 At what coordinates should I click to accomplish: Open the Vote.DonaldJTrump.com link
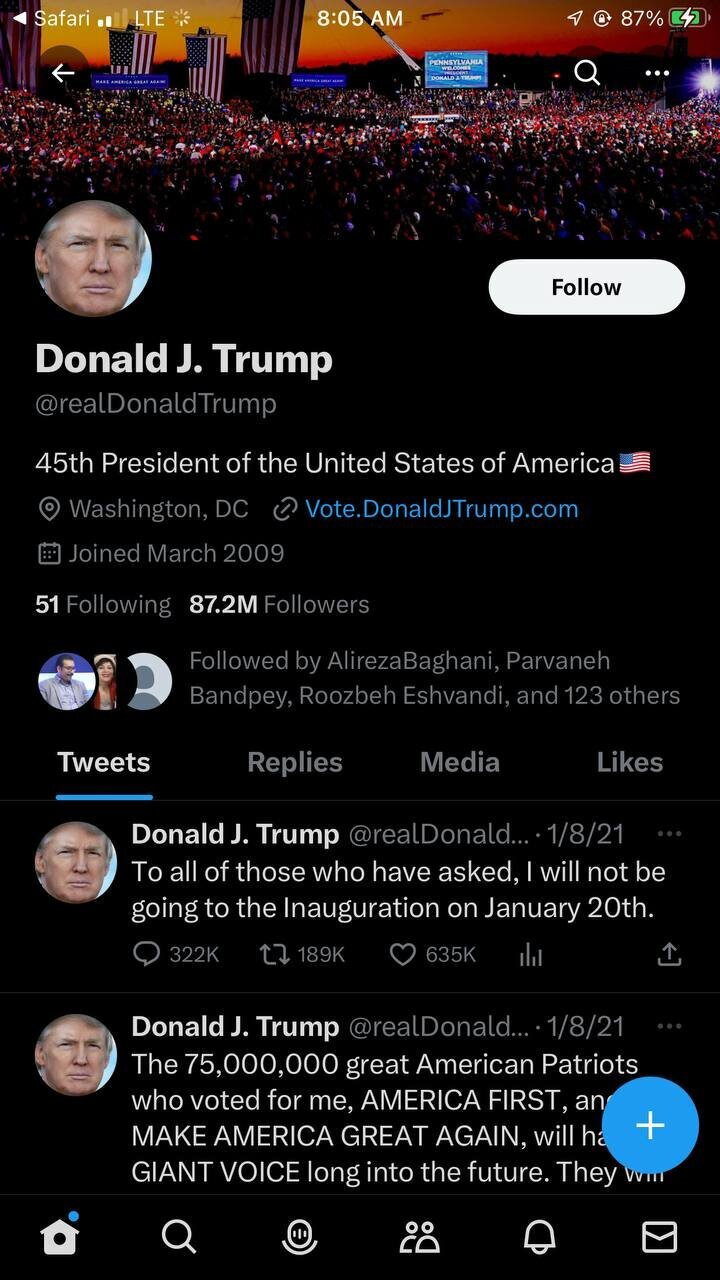(x=441, y=508)
